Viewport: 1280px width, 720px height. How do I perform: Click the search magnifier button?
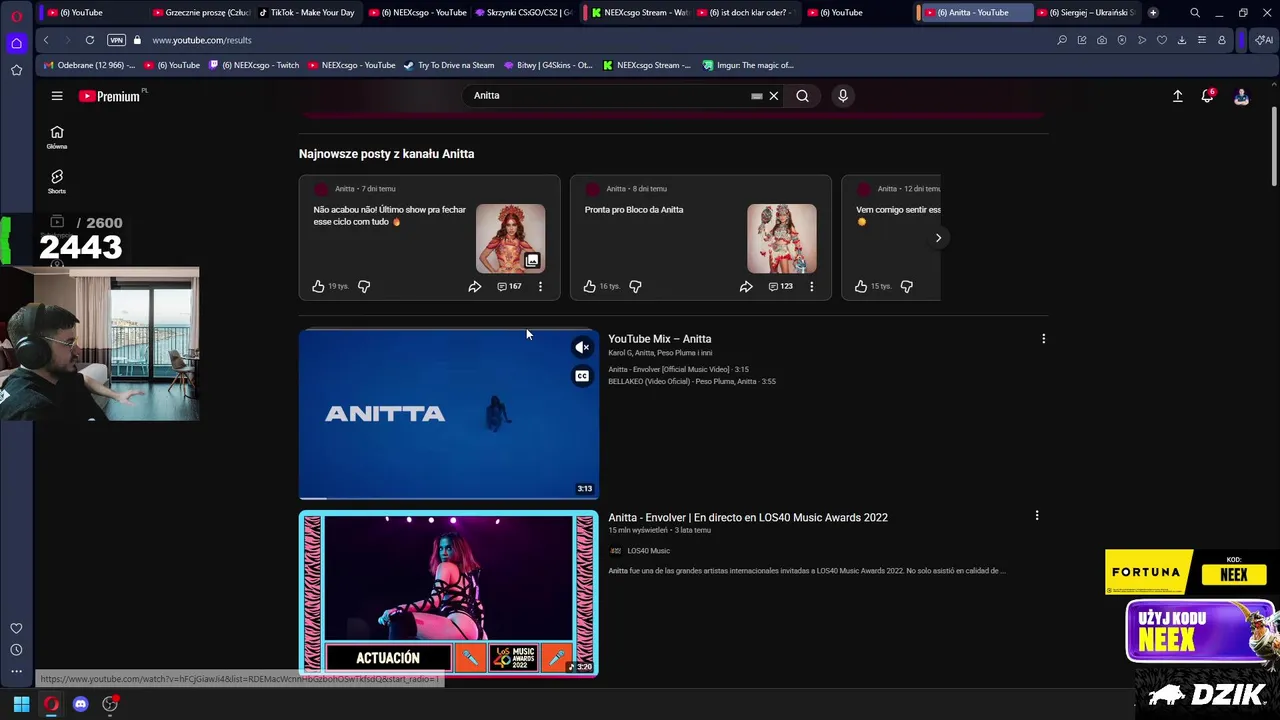click(802, 96)
